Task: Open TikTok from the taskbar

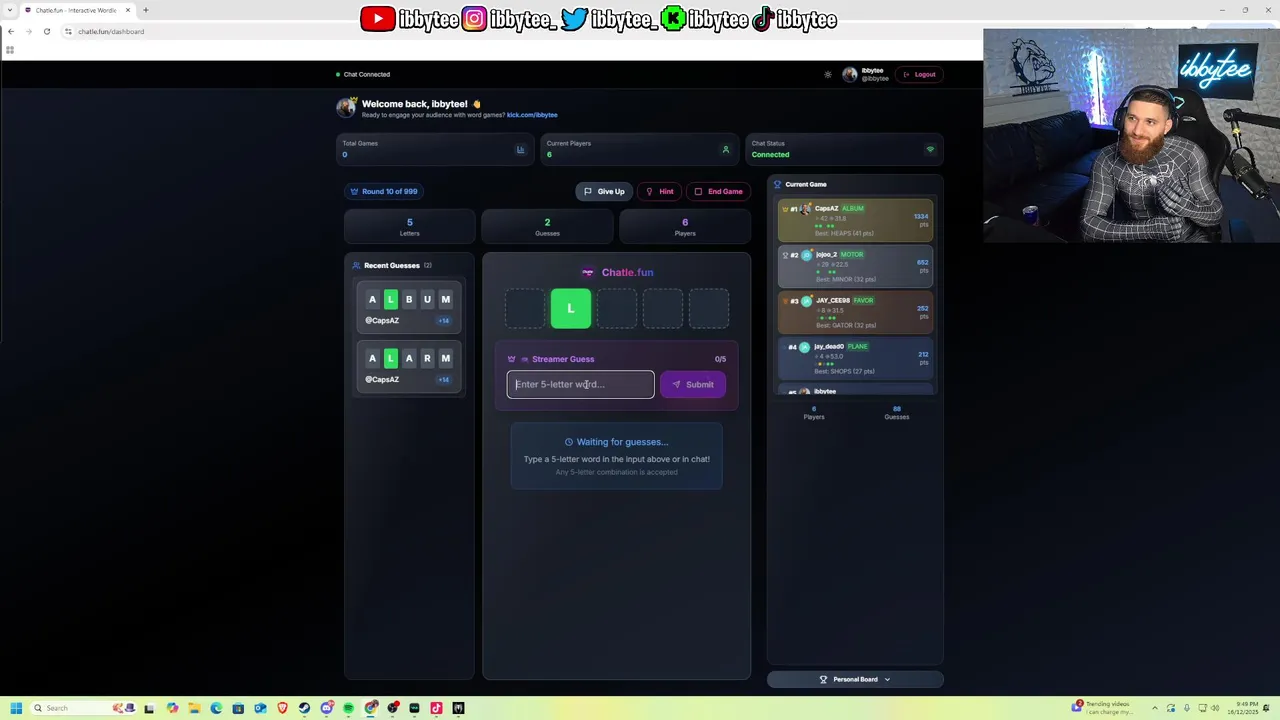Action: tap(436, 708)
